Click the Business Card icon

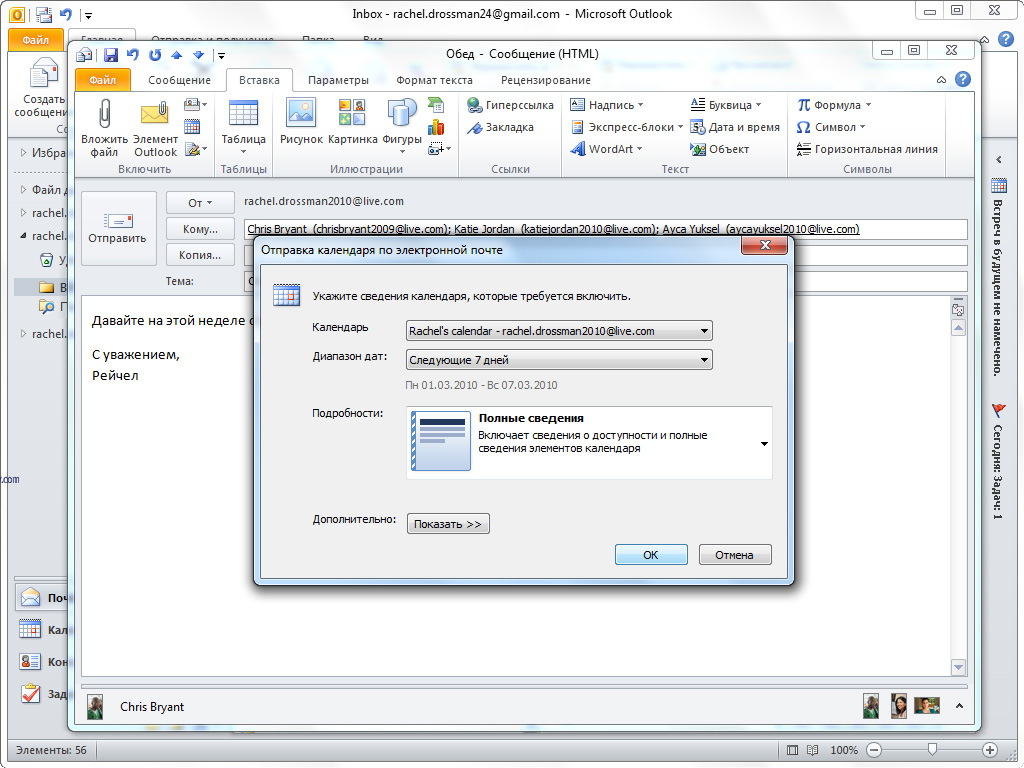195,104
